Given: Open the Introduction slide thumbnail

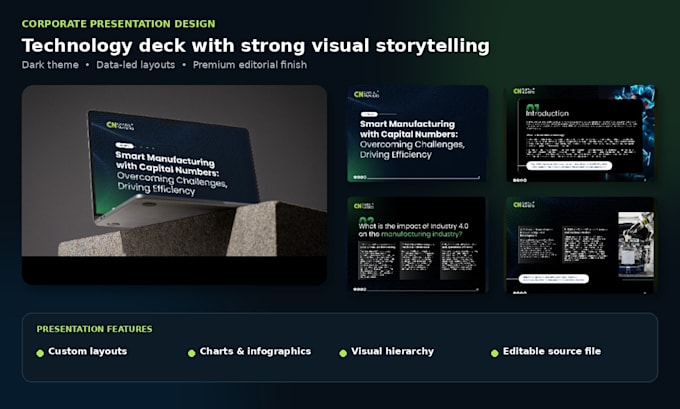Looking at the screenshot, I should point(581,134).
